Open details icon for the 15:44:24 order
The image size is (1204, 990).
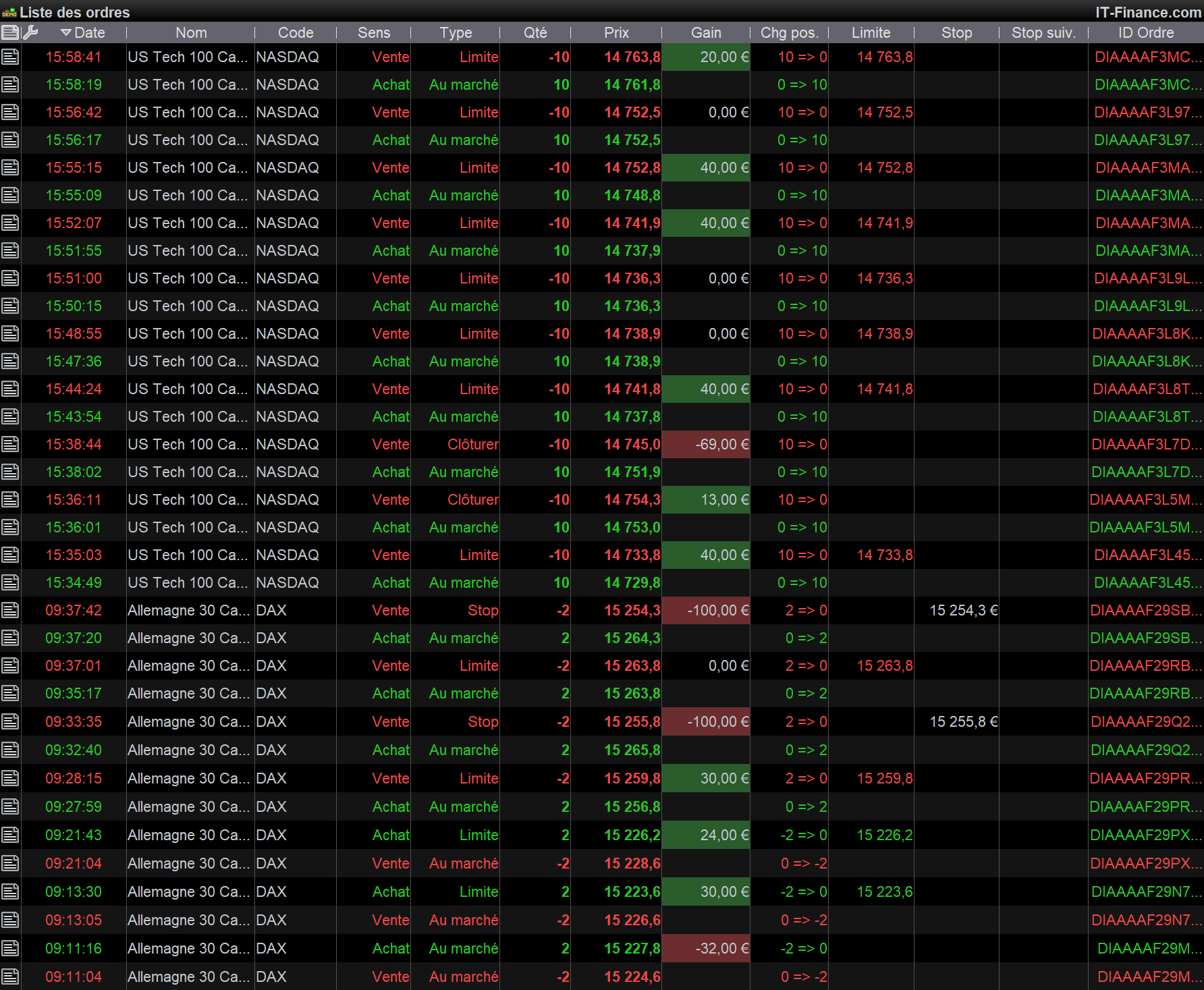click(x=10, y=389)
